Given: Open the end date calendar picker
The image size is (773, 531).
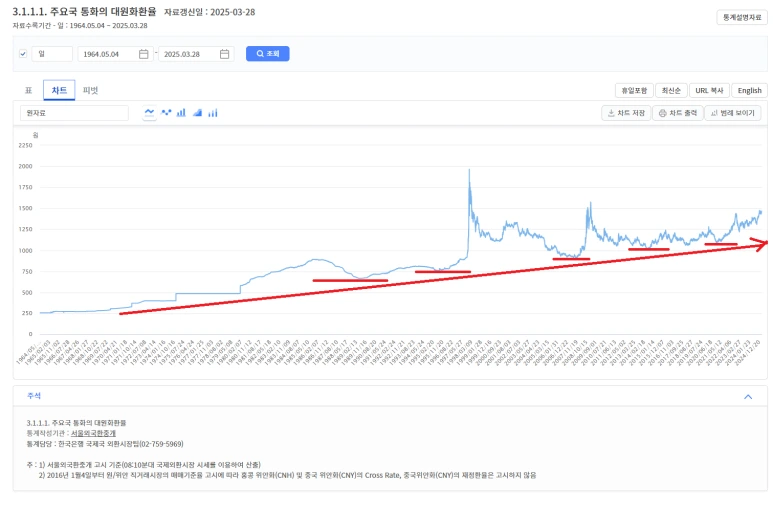Looking at the screenshot, I should pyautogui.click(x=224, y=54).
